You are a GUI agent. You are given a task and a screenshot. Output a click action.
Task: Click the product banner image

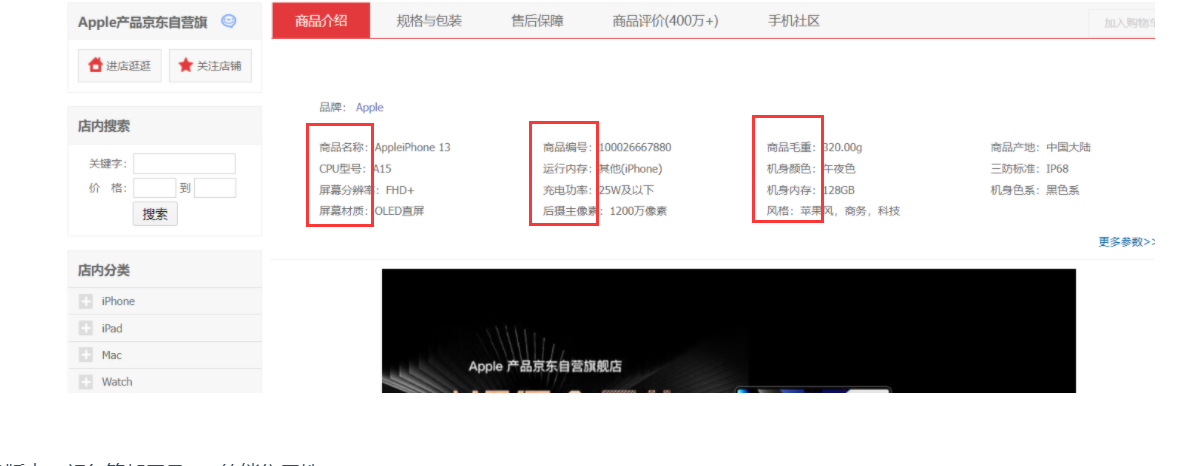coord(728,330)
